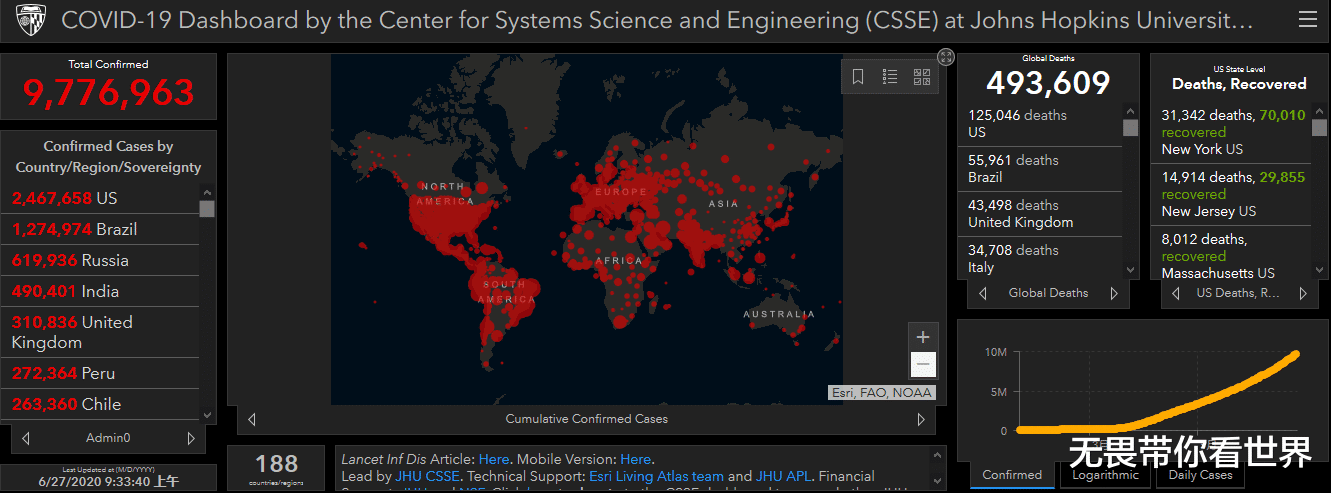Show next list after Global Deaths
1331x493 pixels.
pyautogui.click(x=1114, y=293)
